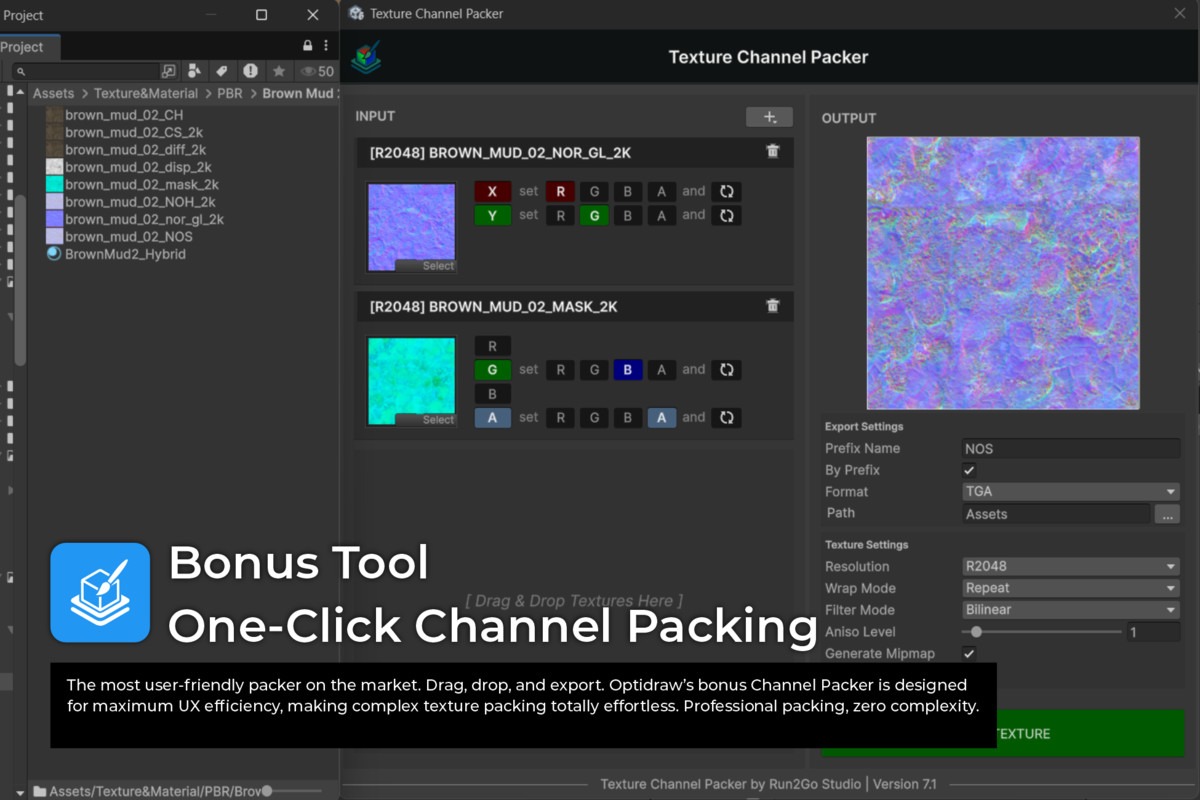Click the invert icon on the X channel row
This screenshot has height=800, width=1200.
(727, 191)
